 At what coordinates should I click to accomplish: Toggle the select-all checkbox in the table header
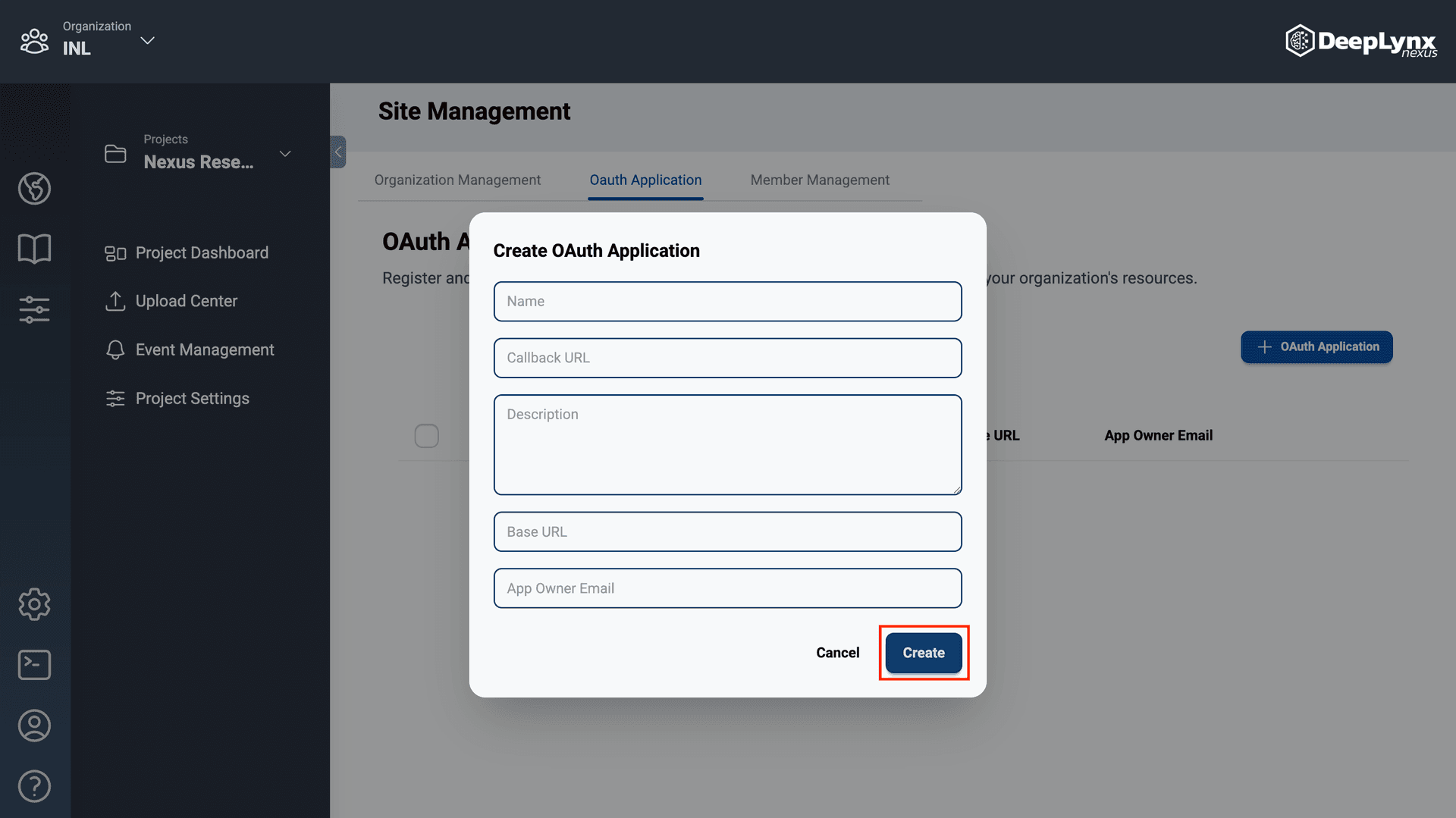pos(426,436)
